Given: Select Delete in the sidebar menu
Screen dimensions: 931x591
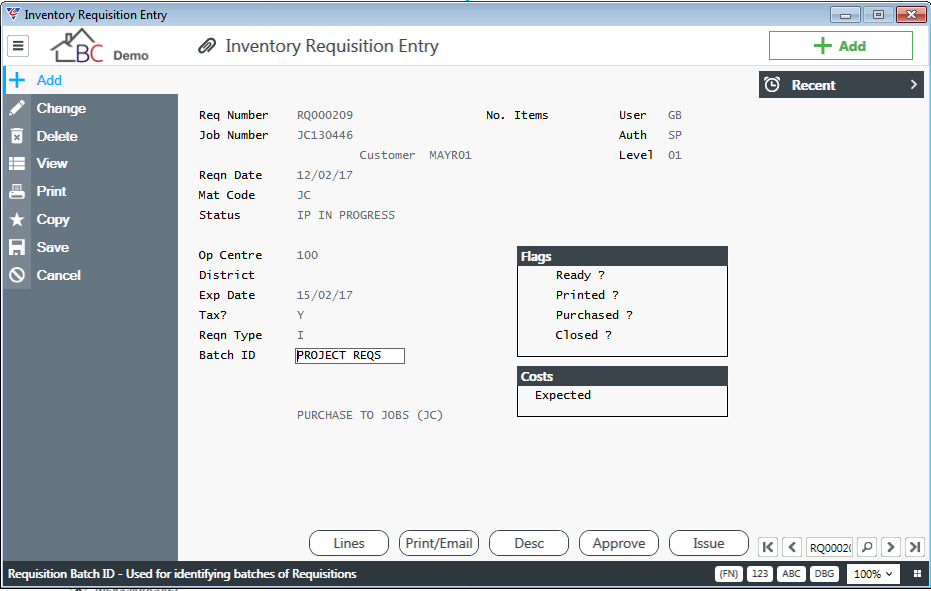Looking at the screenshot, I should click(x=90, y=136).
